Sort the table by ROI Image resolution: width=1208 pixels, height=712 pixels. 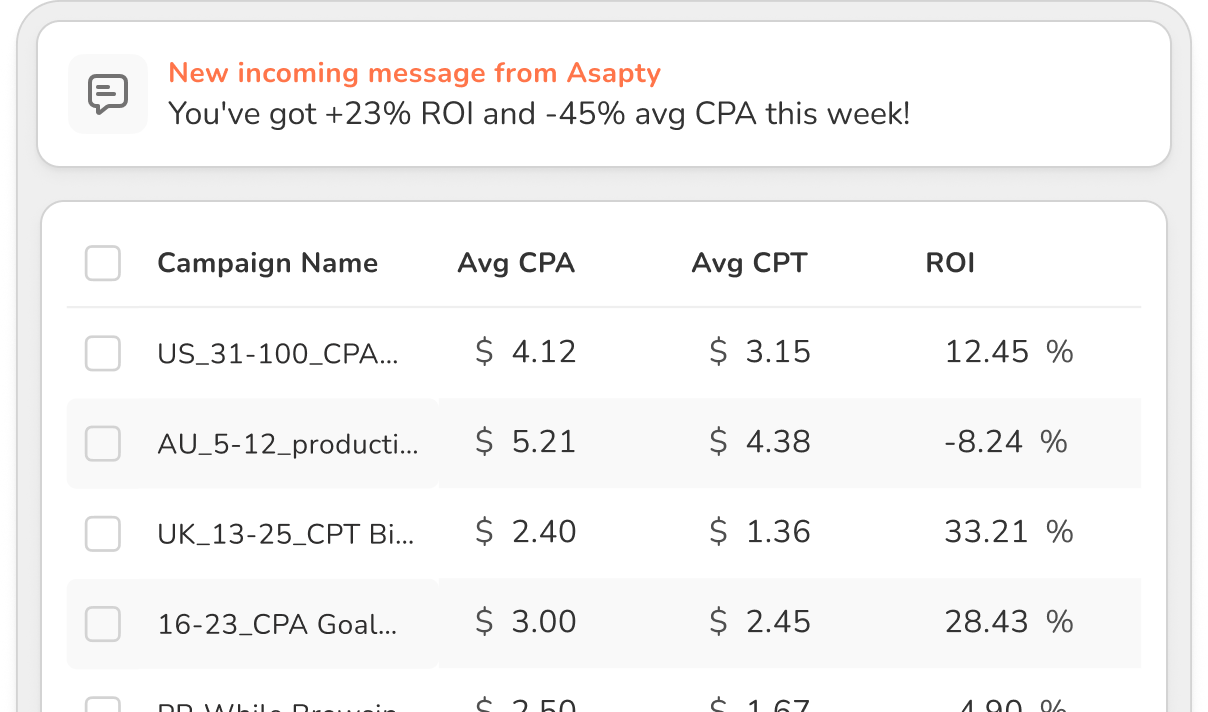[950, 263]
